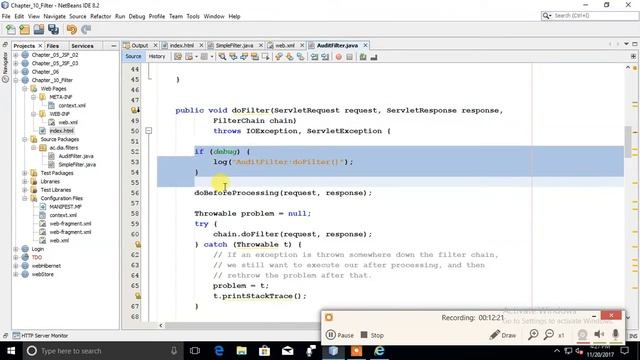The height and width of the screenshot is (360, 640).
Task: Close the AuditFilter.java tab
Action: 365,45
